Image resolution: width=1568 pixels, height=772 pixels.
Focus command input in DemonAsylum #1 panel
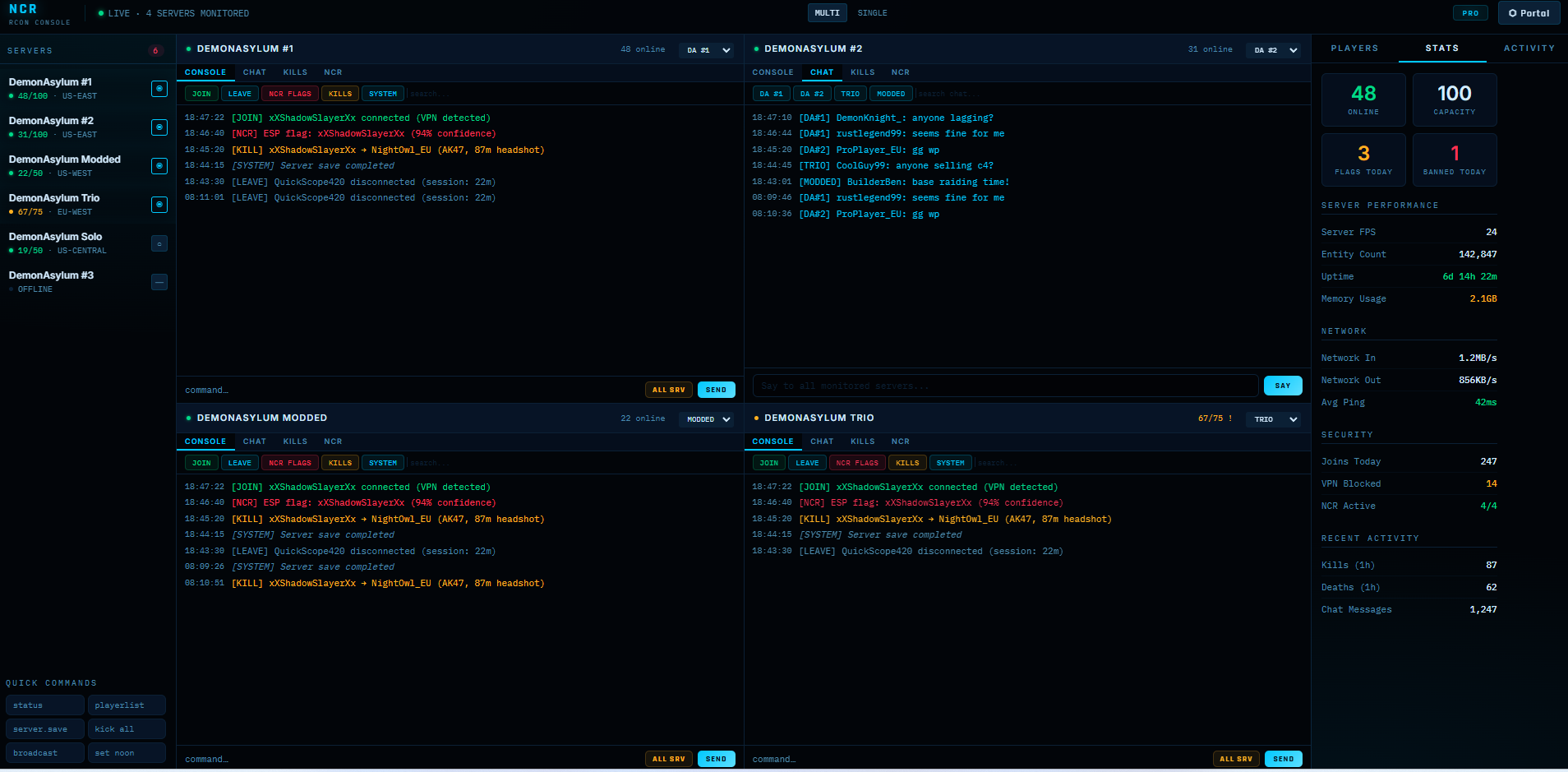click(x=411, y=390)
